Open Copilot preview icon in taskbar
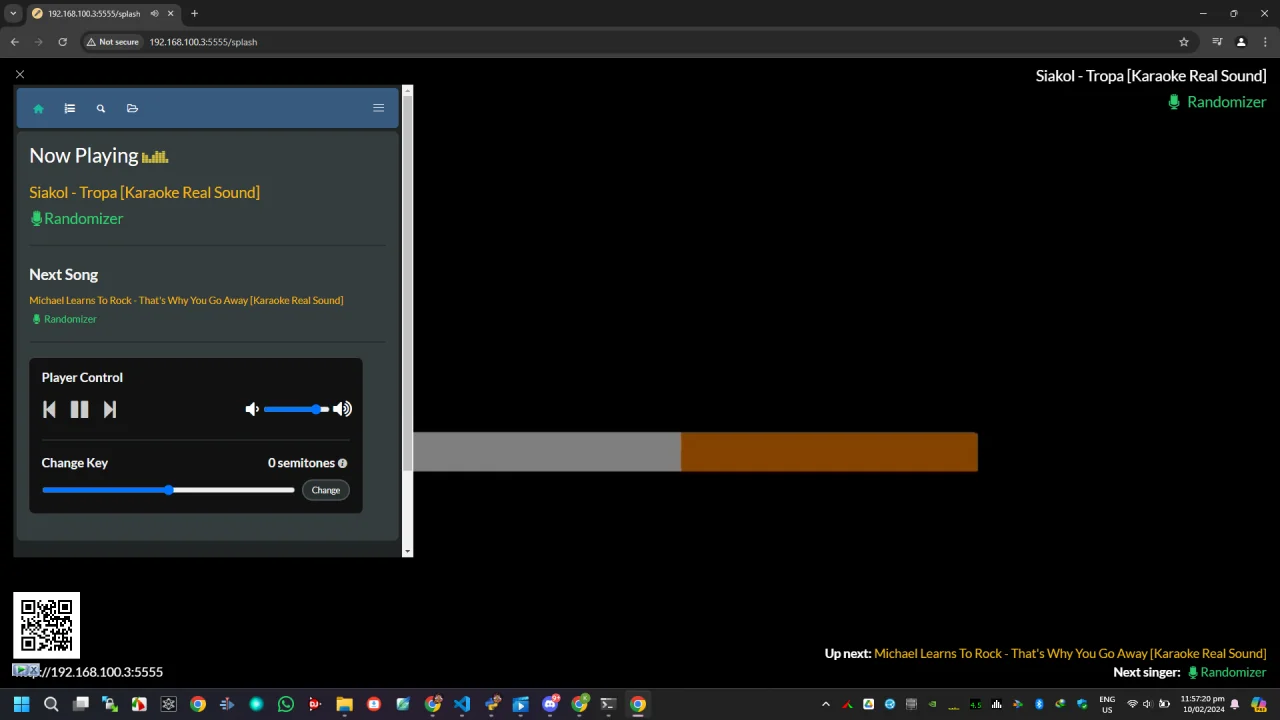 [1259, 704]
